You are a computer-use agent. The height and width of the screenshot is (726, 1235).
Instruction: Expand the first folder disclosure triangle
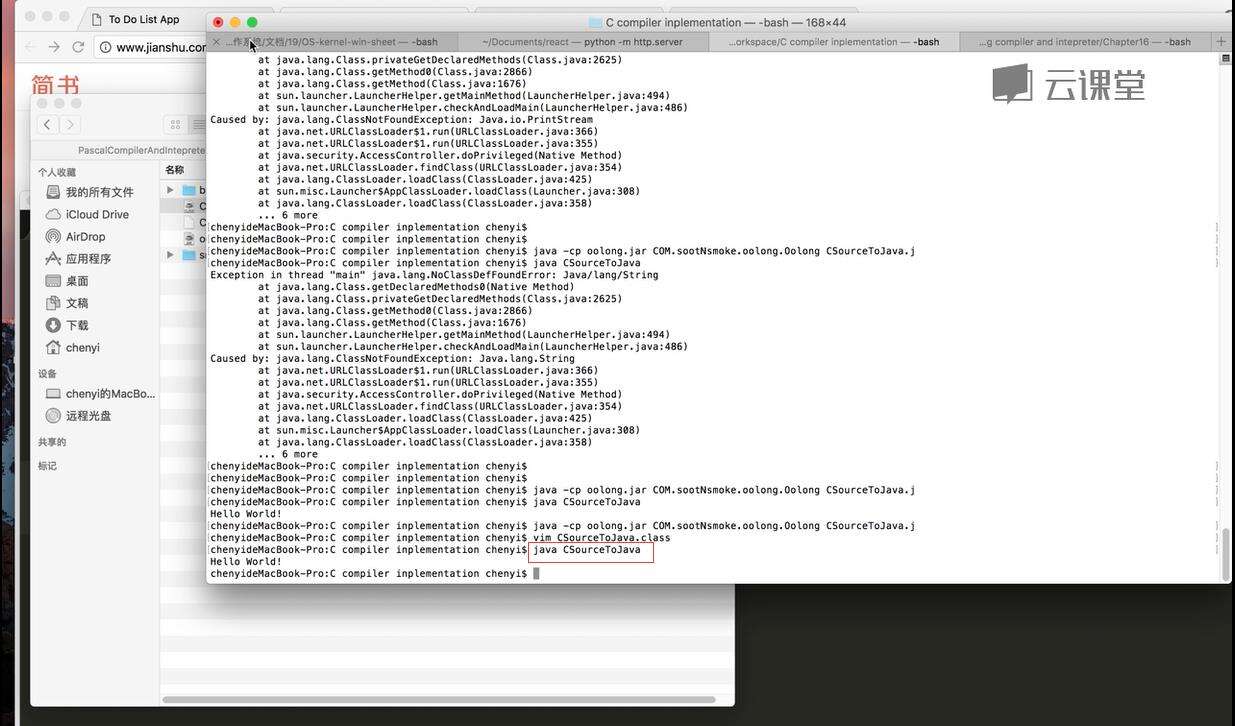click(170, 190)
